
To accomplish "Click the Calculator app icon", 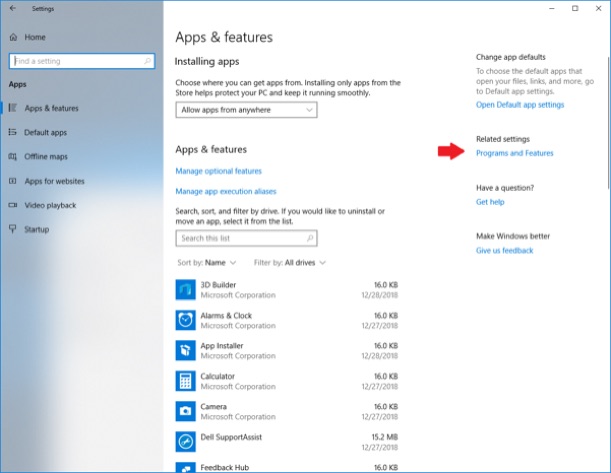I will coord(185,381).
